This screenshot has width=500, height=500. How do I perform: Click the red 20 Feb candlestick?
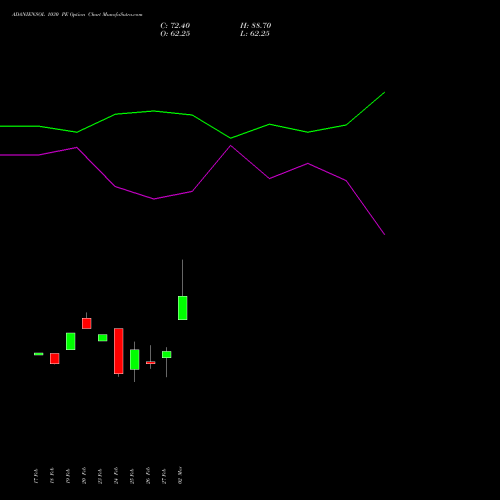87,323
